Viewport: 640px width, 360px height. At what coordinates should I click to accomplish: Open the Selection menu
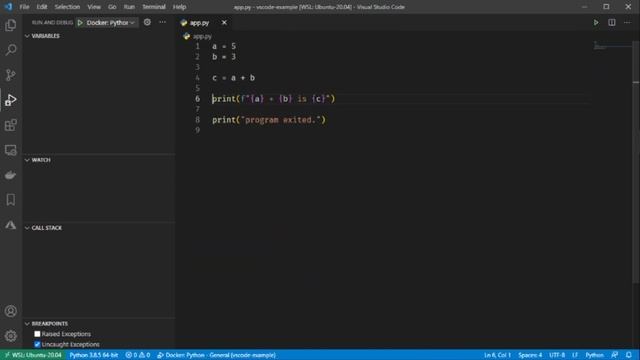click(x=67, y=7)
